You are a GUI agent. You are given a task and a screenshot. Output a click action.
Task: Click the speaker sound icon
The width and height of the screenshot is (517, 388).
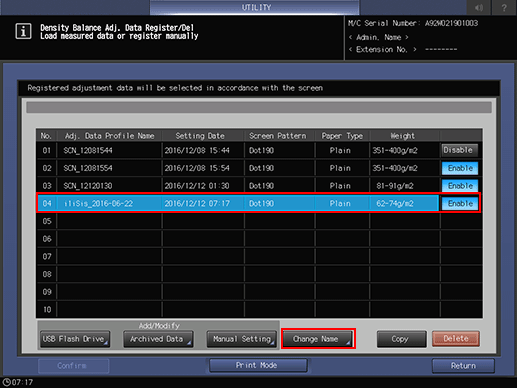pyautogui.click(x=479, y=7)
